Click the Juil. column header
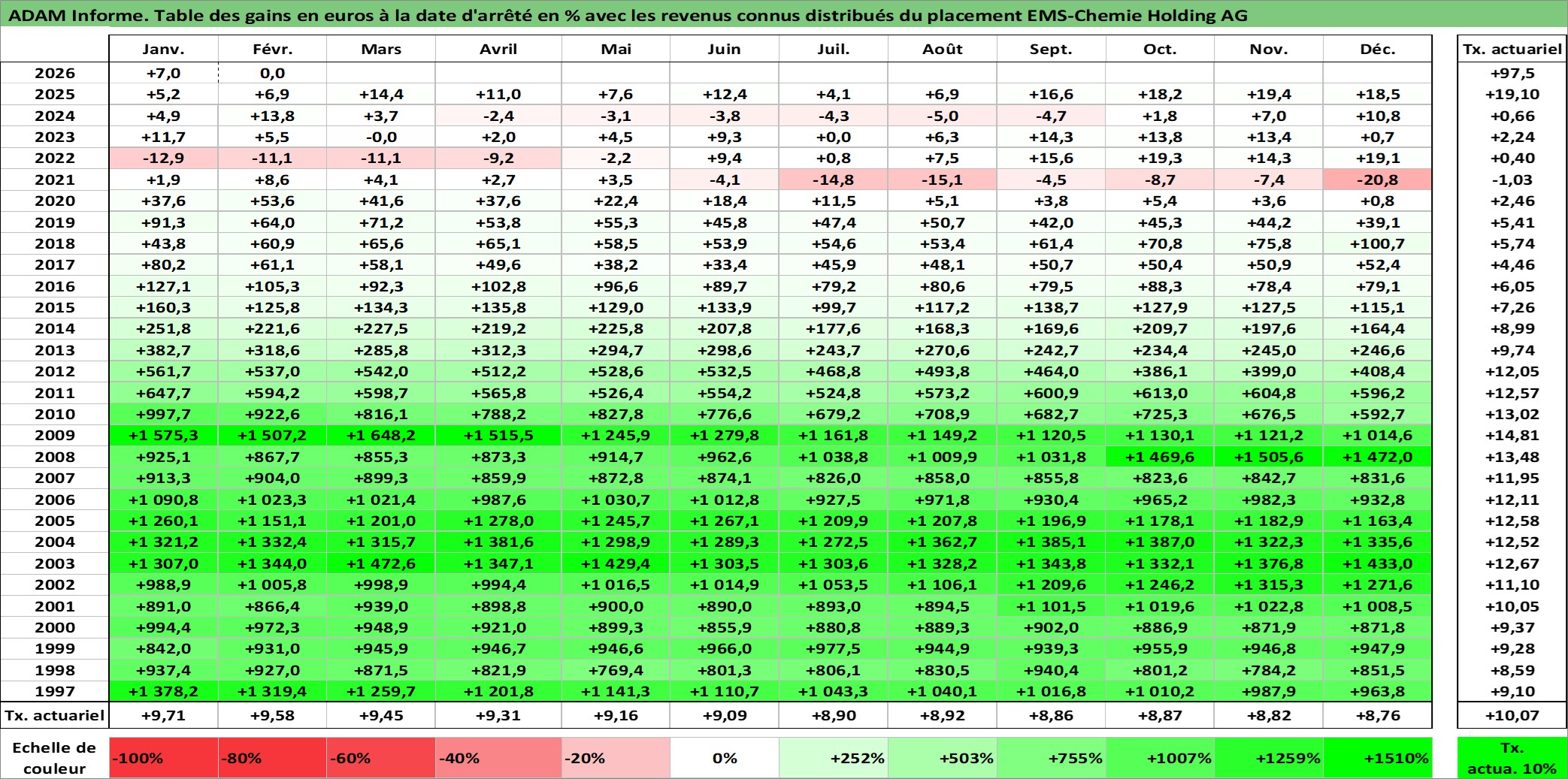 tap(834, 49)
